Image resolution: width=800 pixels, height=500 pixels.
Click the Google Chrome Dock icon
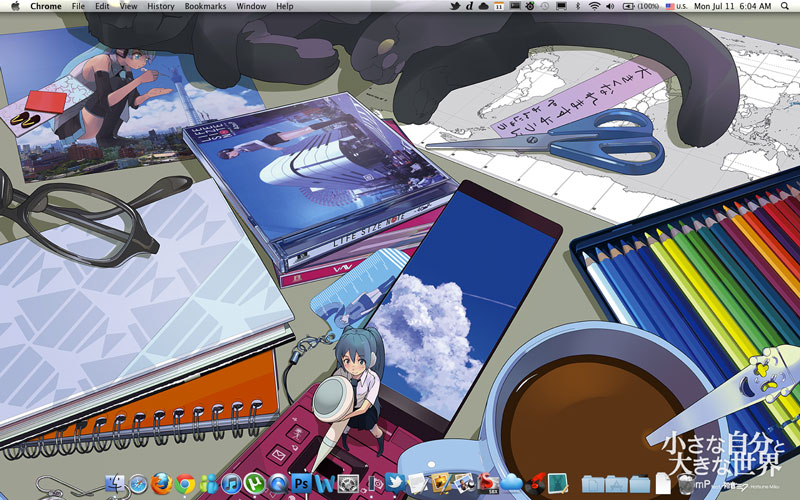click(x=185, y=484)
